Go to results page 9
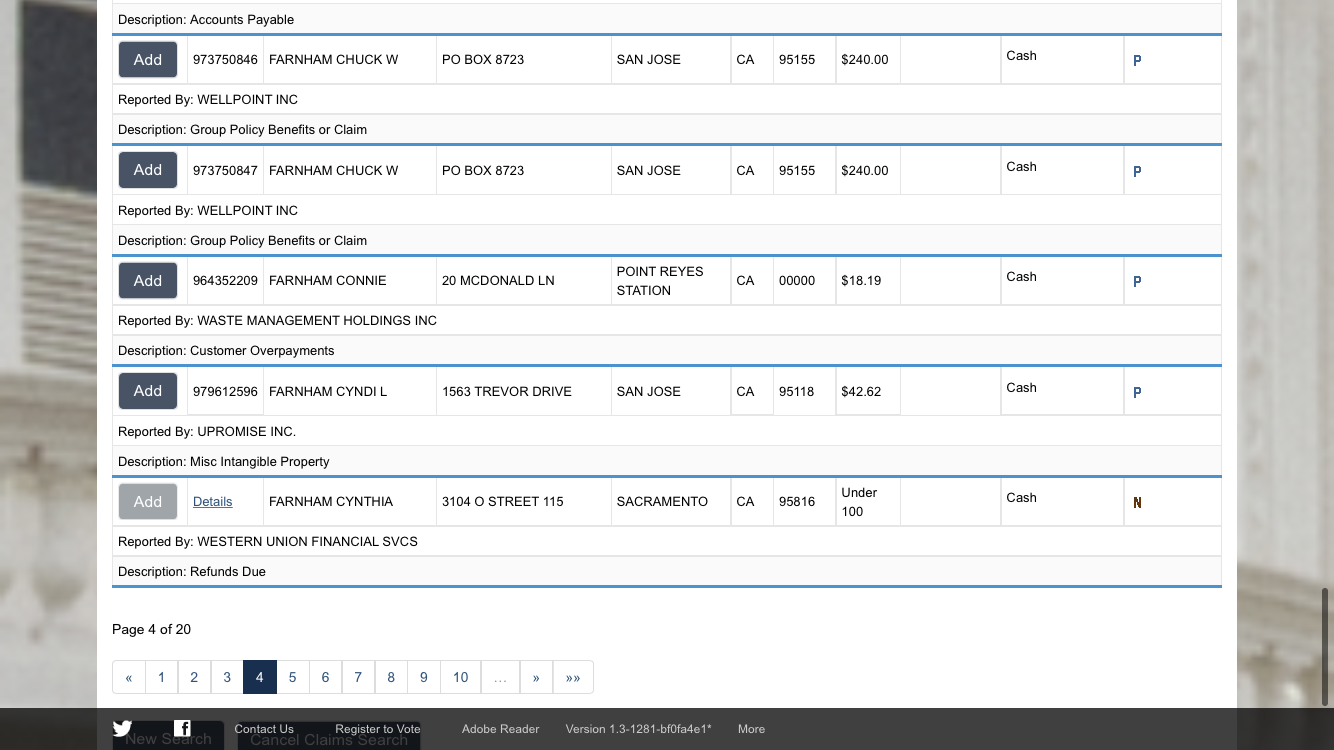Viewport: 1334px width, 750px height. (424, 677)
